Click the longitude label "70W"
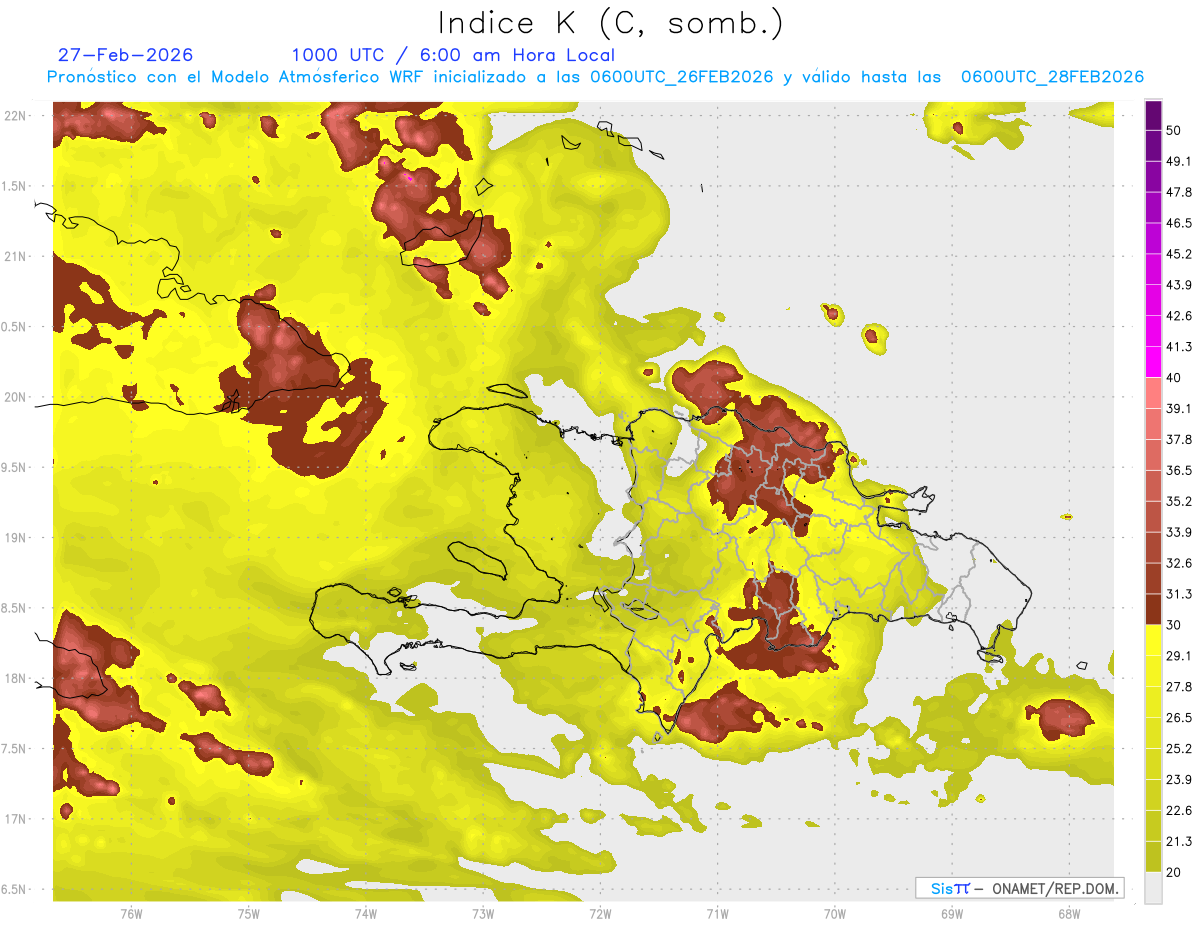This screenshot has height=927, width=1200. [x=834, y=913]
